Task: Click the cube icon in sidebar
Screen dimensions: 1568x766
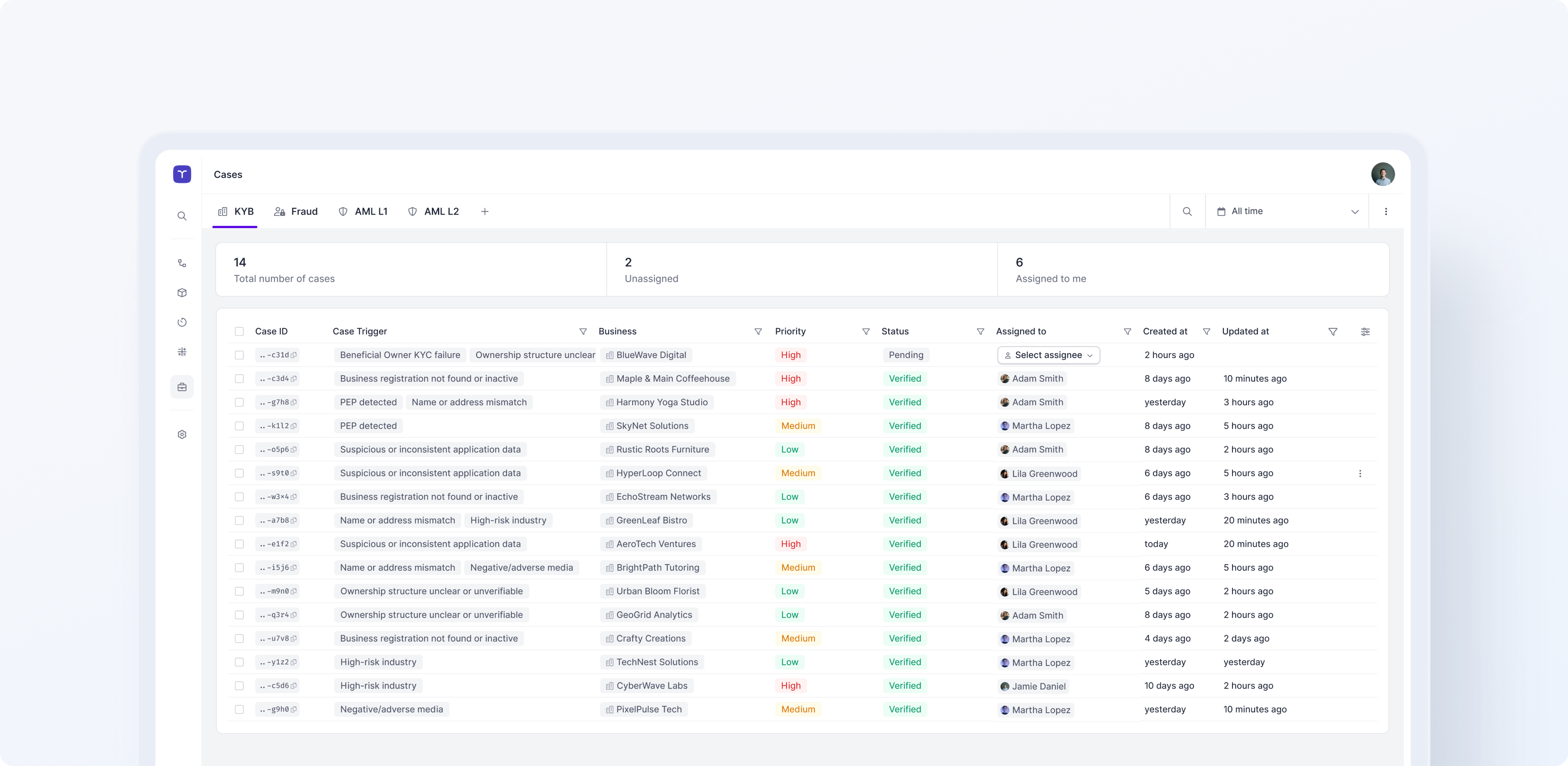Action: (x=181, y=293)
